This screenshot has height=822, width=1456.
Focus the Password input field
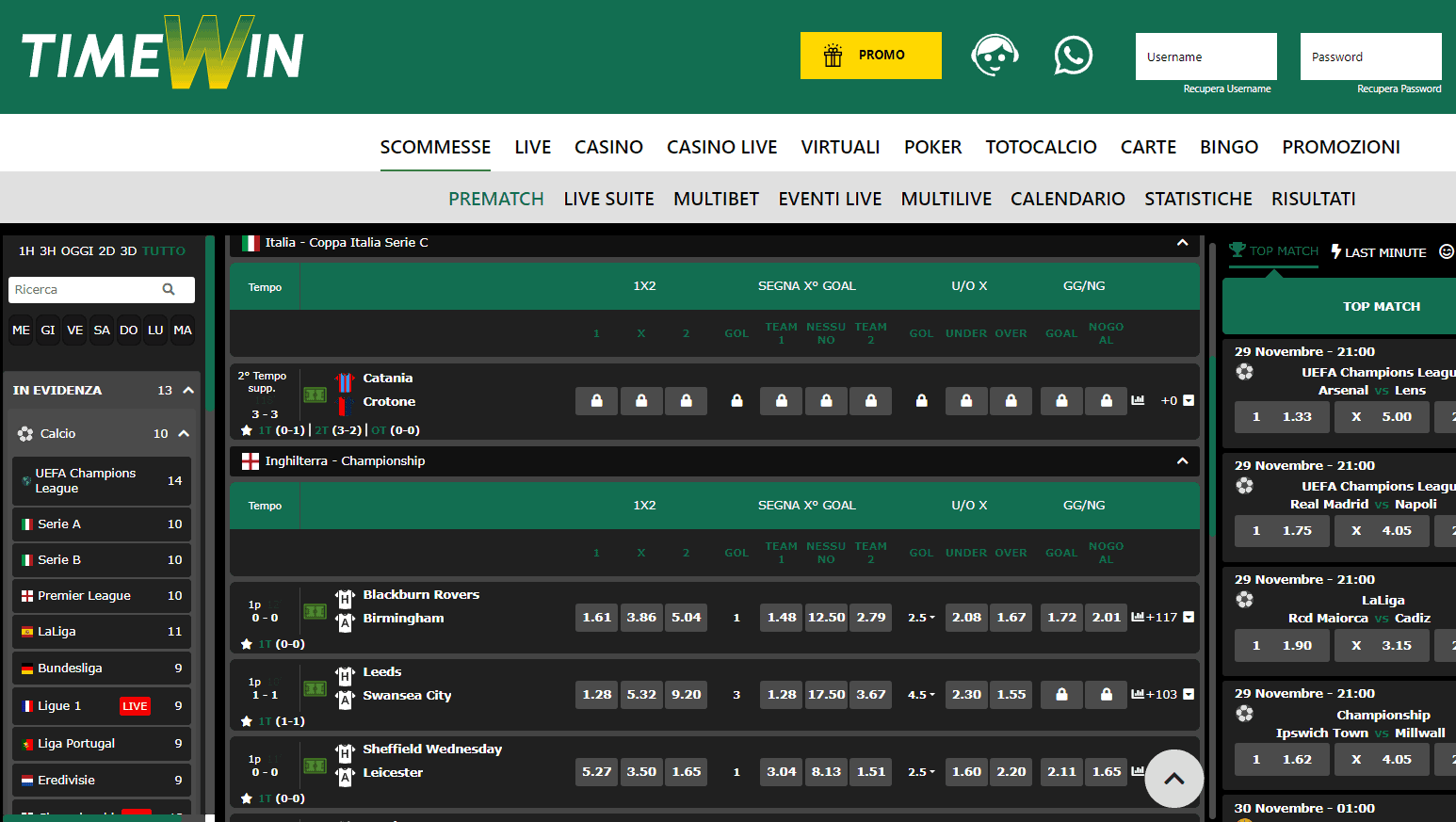point(1370,56)
